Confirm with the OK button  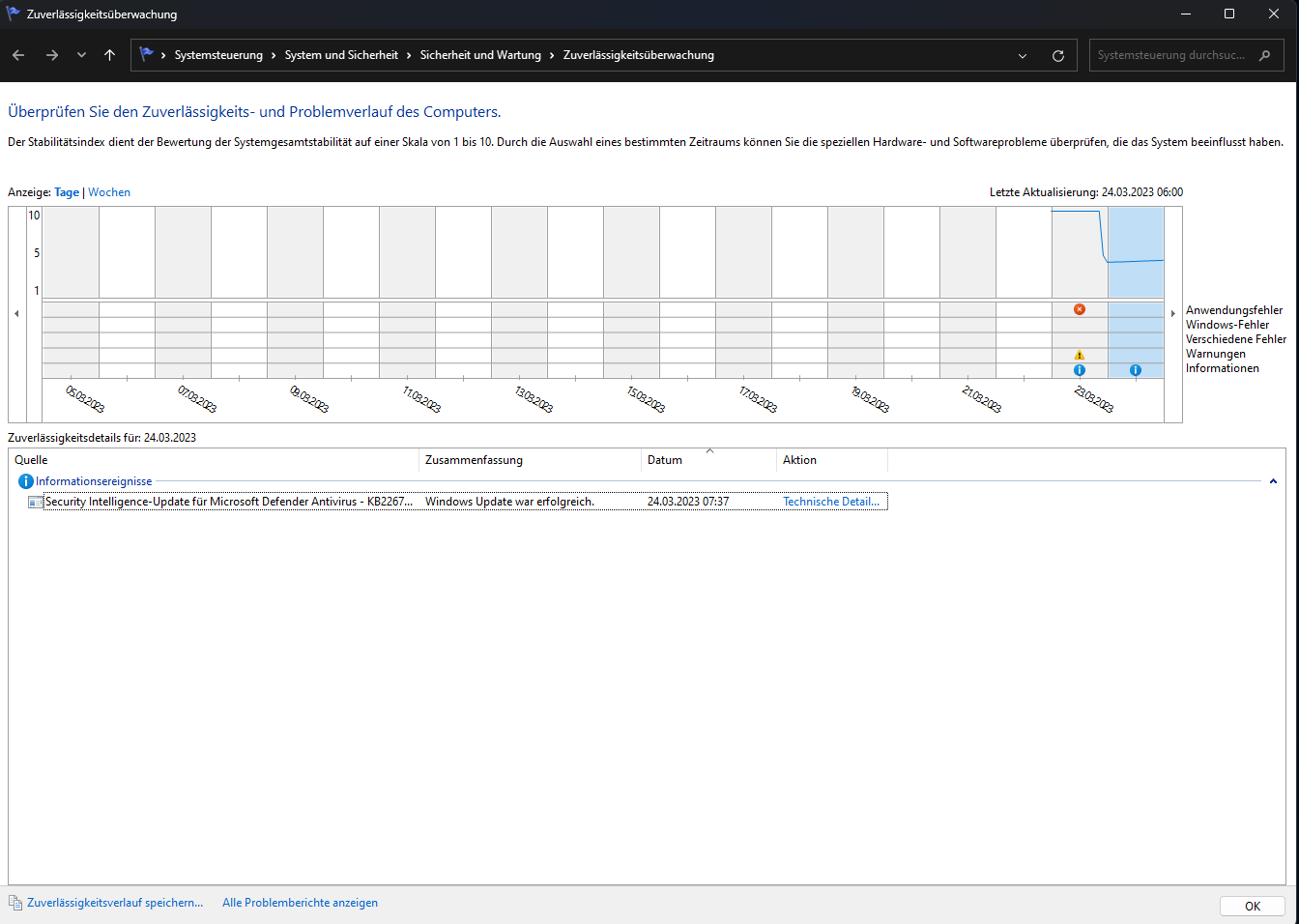[1252, 906]
